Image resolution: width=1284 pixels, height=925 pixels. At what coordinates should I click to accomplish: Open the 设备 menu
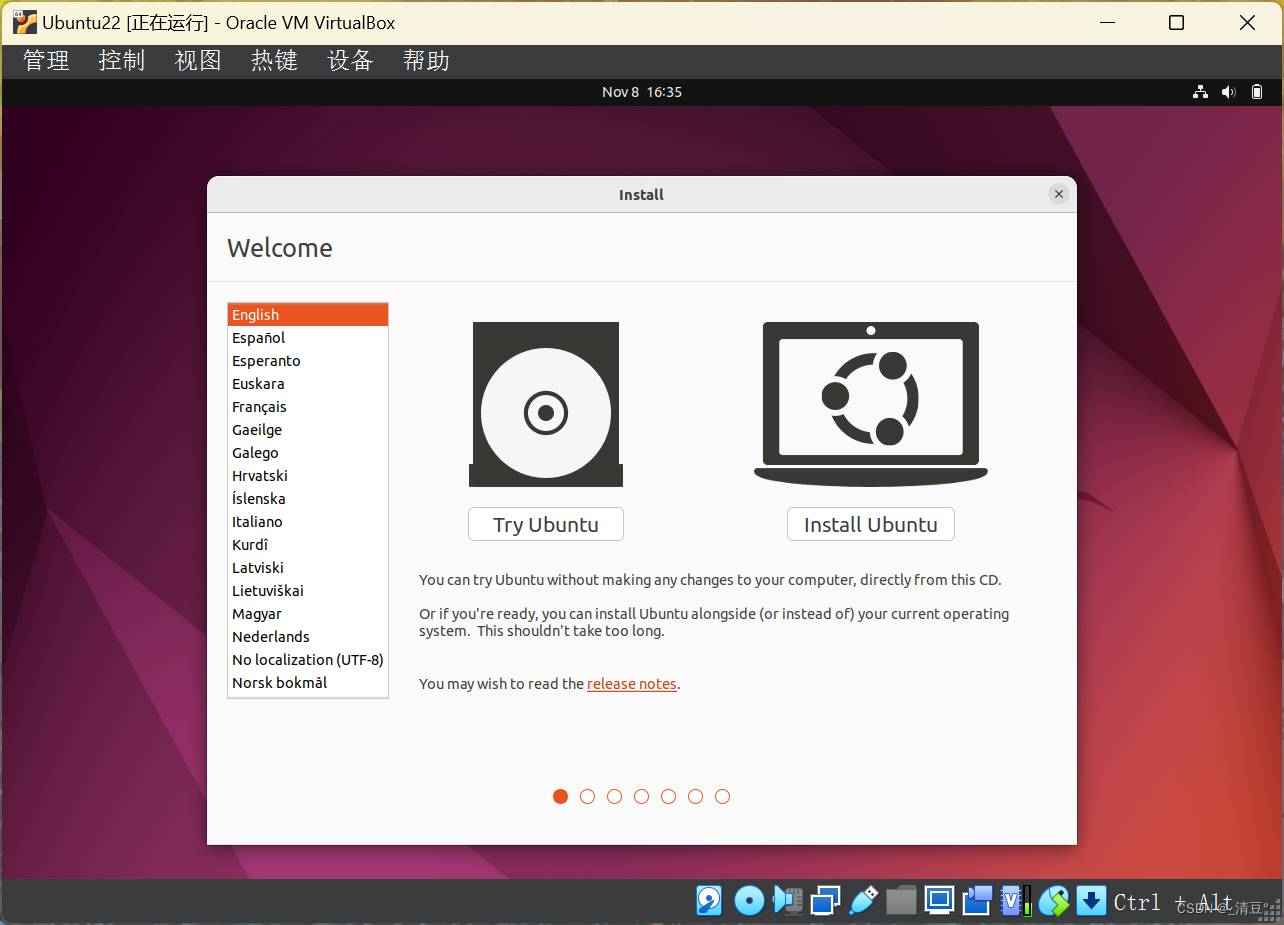[350, 61]
